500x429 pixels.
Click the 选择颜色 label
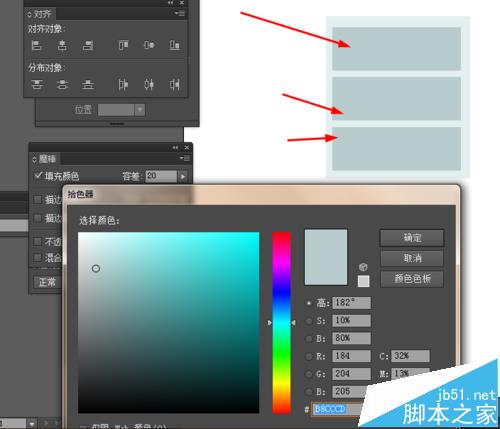click(99, 220)
